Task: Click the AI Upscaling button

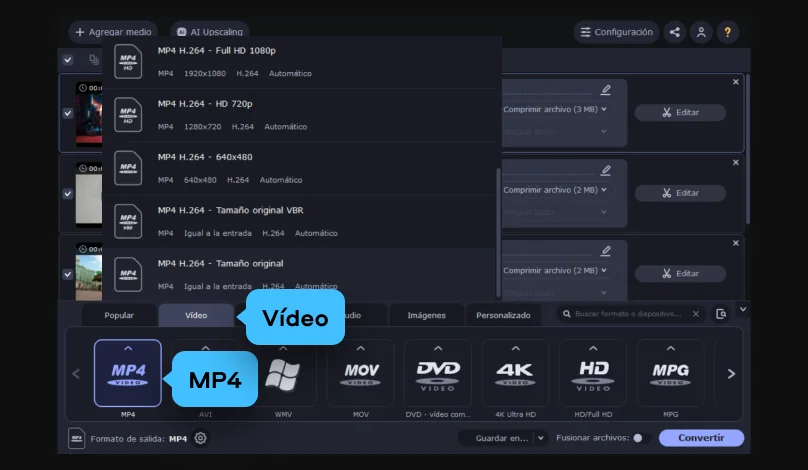Action: pyautogui.click(x=210, y=32)
